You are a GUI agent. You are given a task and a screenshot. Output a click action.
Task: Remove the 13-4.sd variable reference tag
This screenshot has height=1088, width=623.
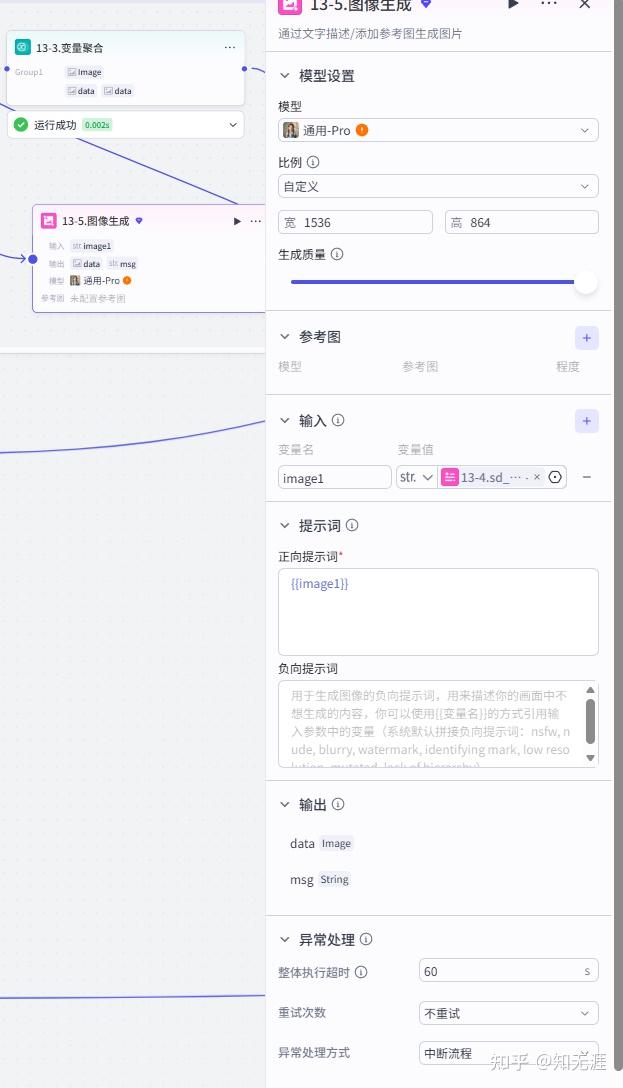point(536,477)
